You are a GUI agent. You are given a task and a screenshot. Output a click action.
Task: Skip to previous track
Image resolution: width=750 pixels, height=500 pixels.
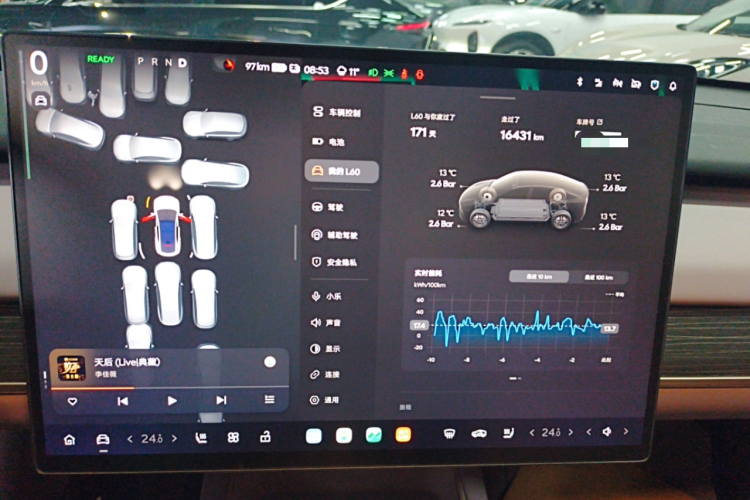point(123,401)
